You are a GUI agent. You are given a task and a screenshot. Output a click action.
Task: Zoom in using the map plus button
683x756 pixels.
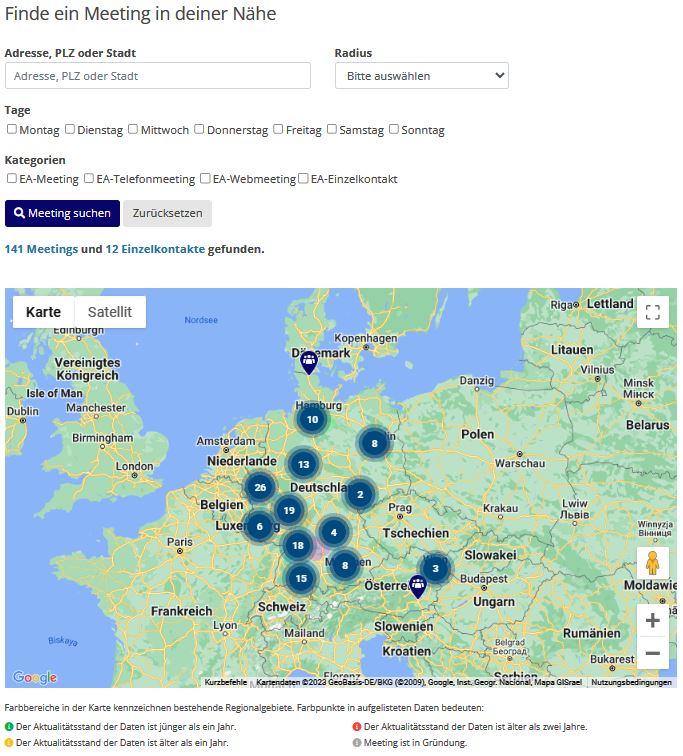coord(653,620)
